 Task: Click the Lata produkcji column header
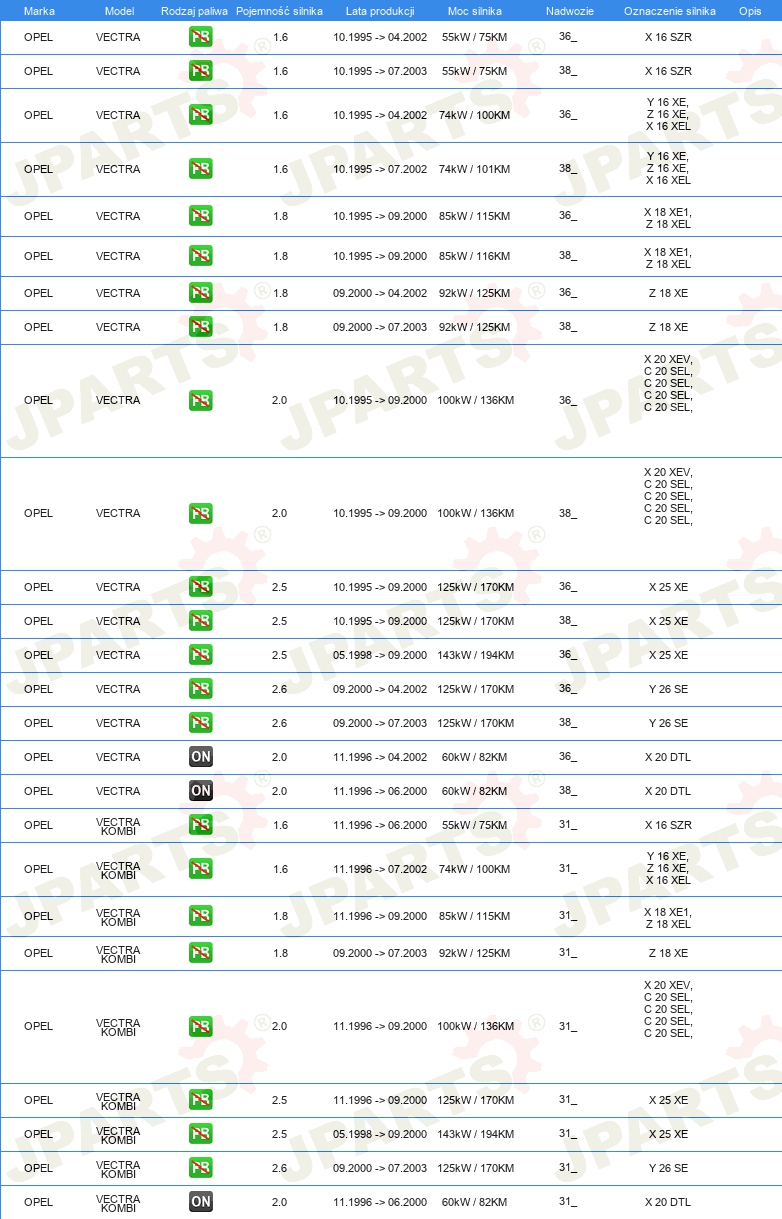[x=380, y=11]
